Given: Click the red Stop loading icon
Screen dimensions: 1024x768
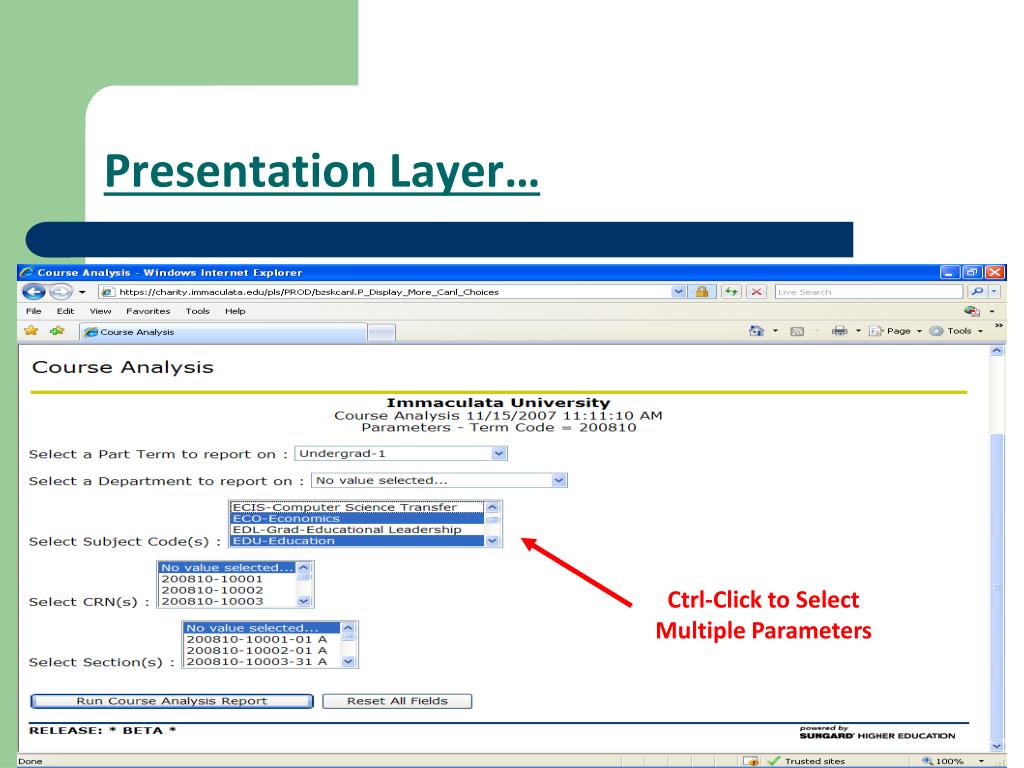Looking at the screenshot, I should tap(756, 292).
